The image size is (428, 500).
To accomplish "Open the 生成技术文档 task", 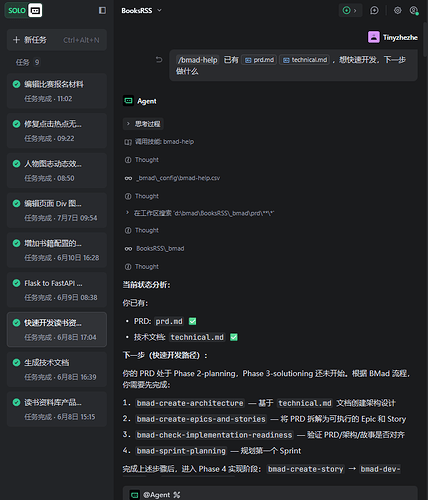I will tap(57, 370).
